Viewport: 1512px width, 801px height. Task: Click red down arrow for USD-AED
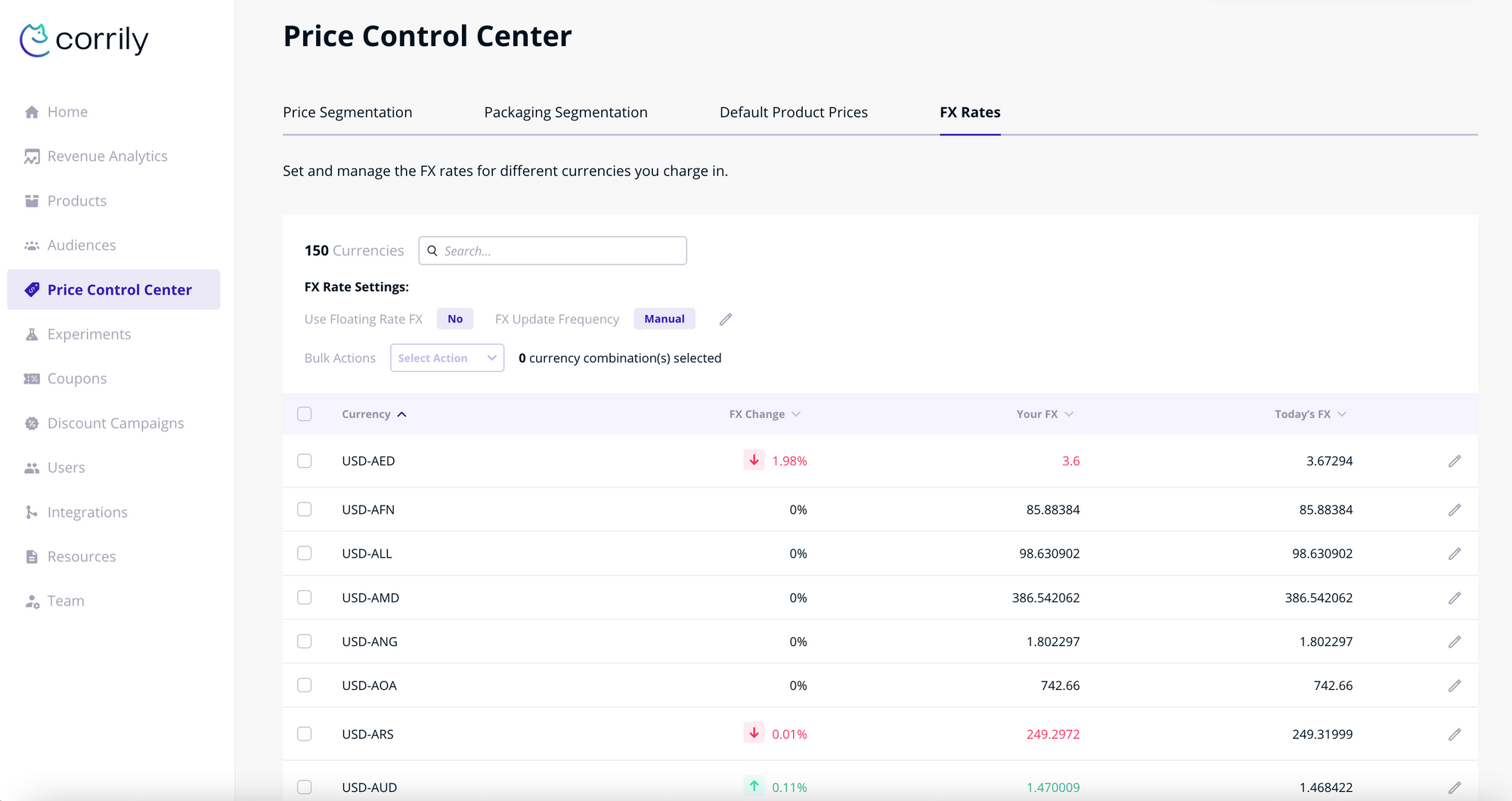tap(754, 459)
